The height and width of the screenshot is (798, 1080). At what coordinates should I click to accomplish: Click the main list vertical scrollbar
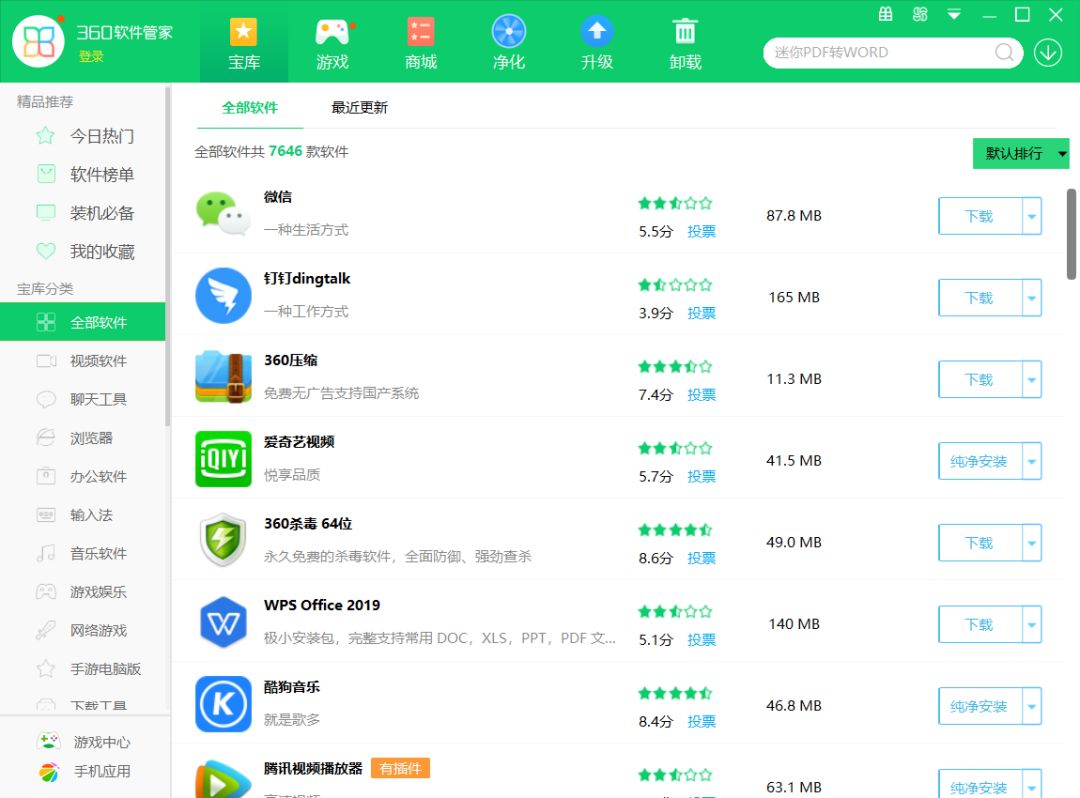point(1071,234)
